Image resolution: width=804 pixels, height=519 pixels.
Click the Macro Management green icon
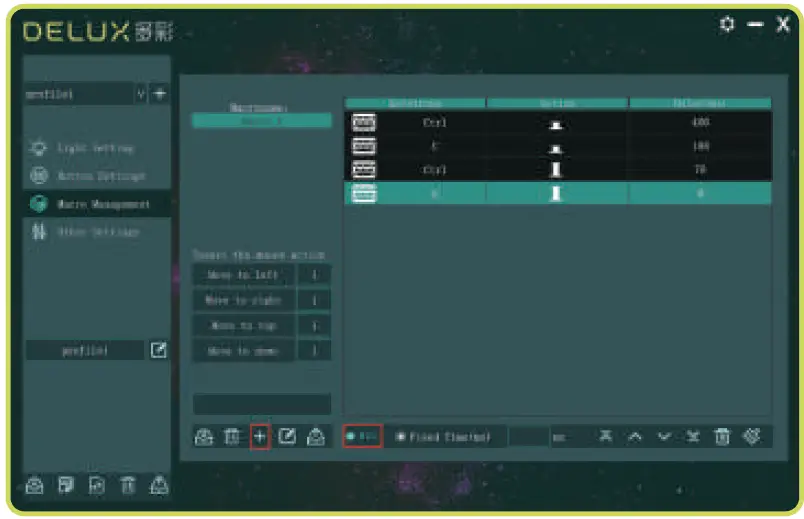[39, 204]
